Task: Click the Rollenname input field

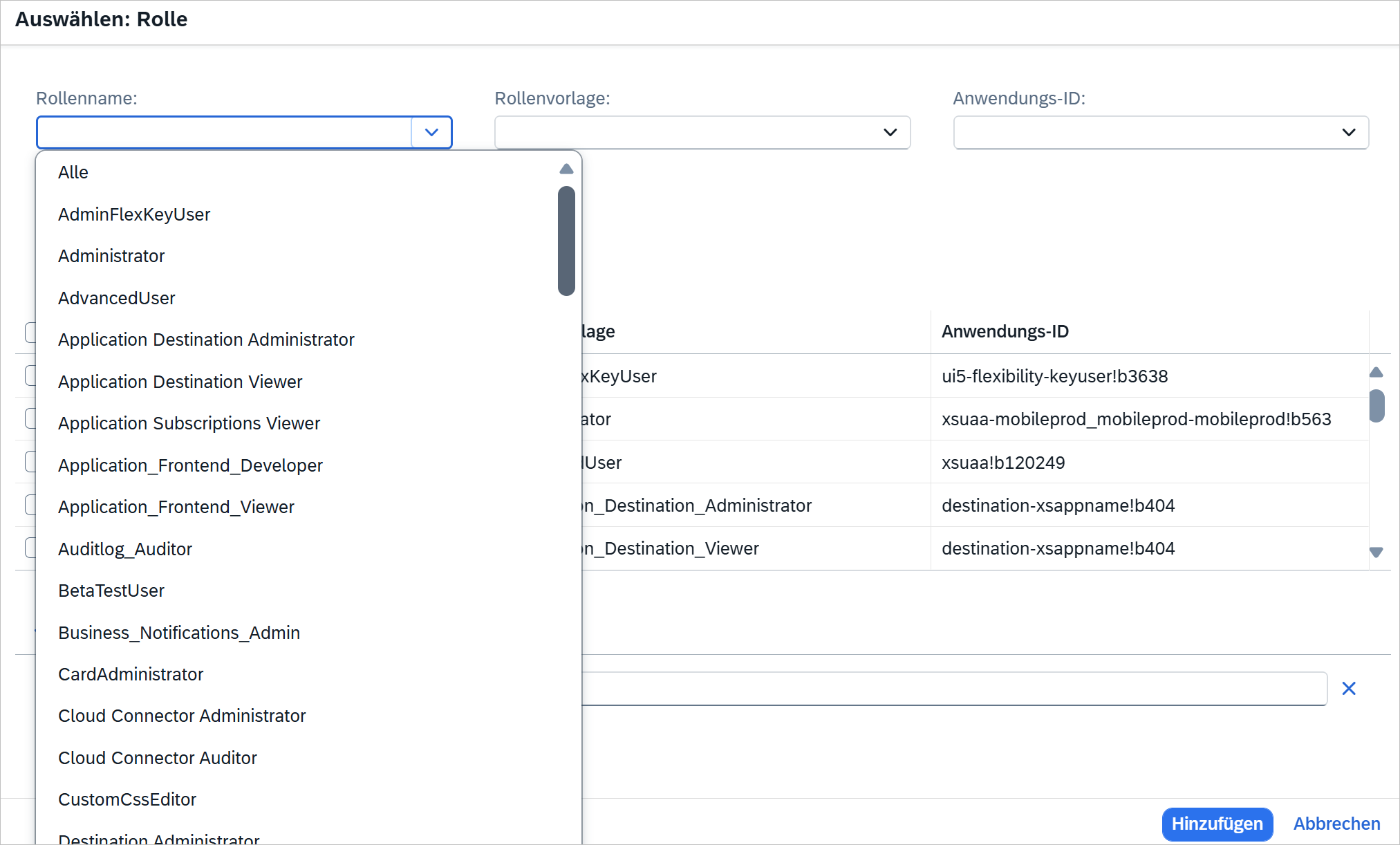Action: click(224, 132)
